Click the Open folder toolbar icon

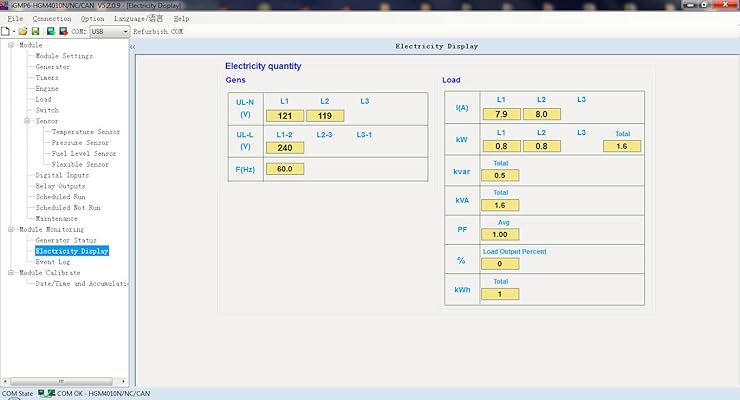tap(23, 32)
